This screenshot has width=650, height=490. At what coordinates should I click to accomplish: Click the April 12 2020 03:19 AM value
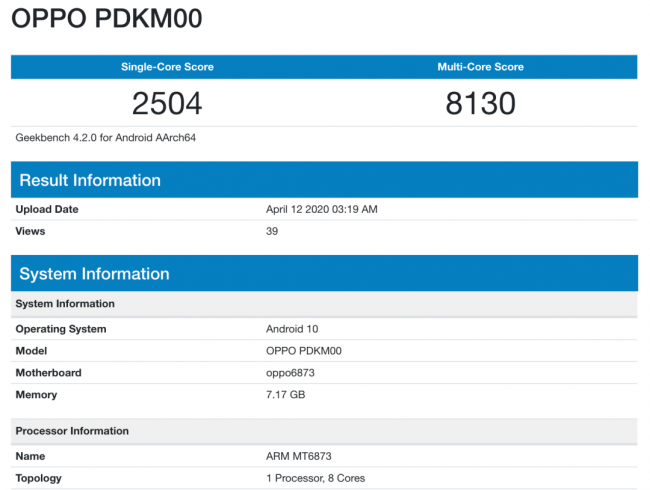pos(322,209)
